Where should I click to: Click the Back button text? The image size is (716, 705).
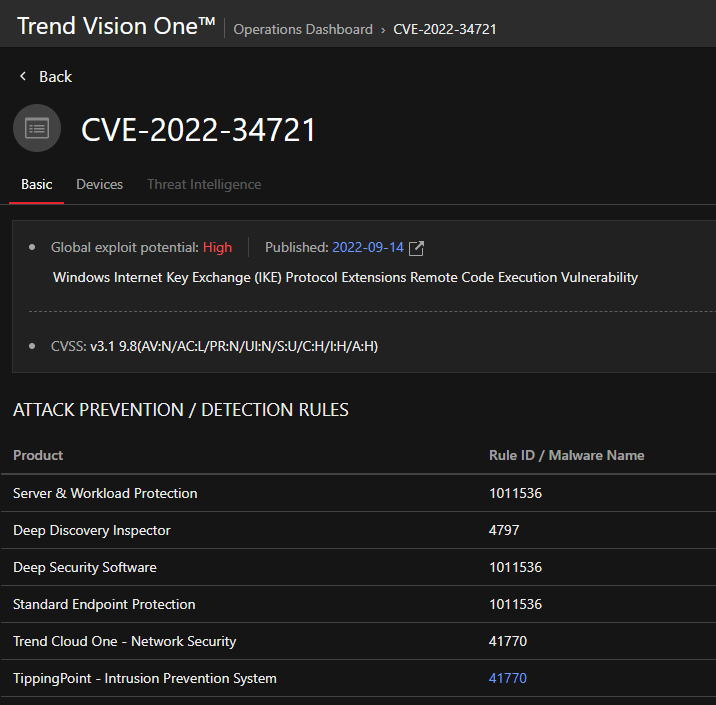click(x=55, y=77)
